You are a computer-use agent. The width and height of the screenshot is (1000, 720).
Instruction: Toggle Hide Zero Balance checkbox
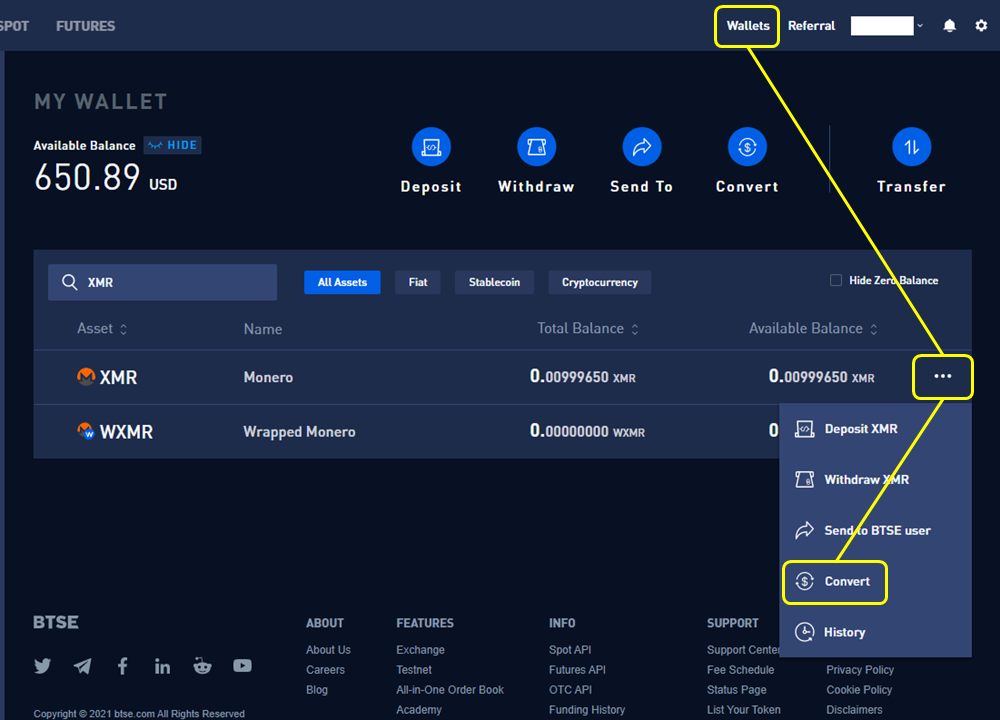click(x=835, y=280)
